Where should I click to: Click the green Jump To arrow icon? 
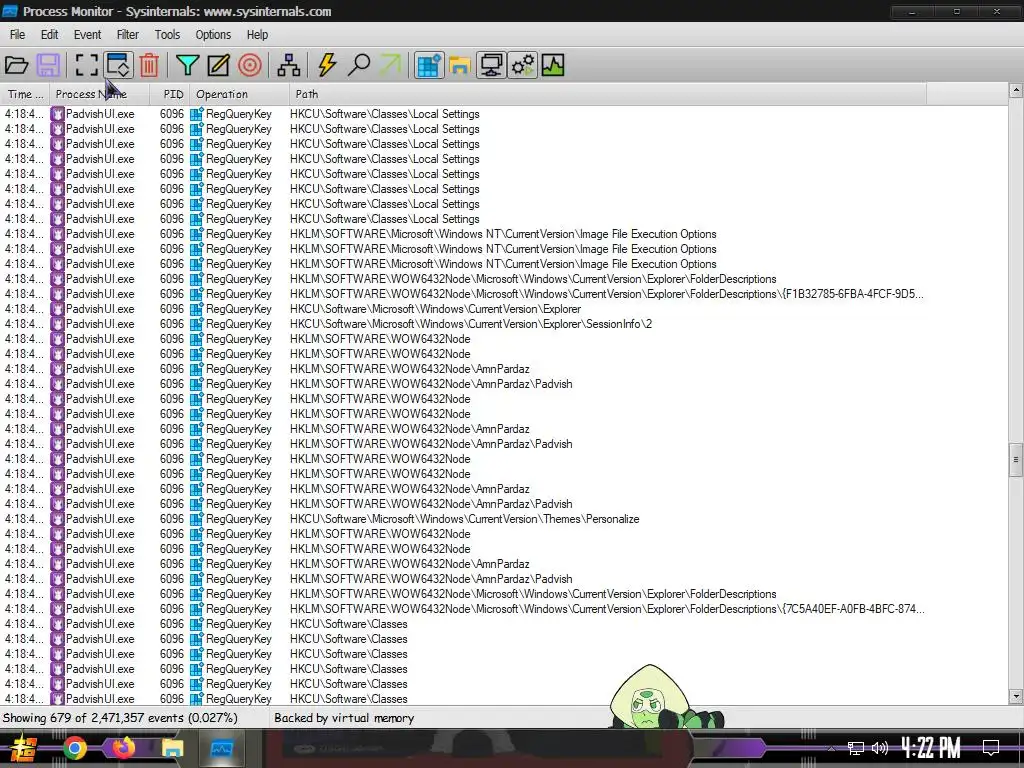click(390, 65)
